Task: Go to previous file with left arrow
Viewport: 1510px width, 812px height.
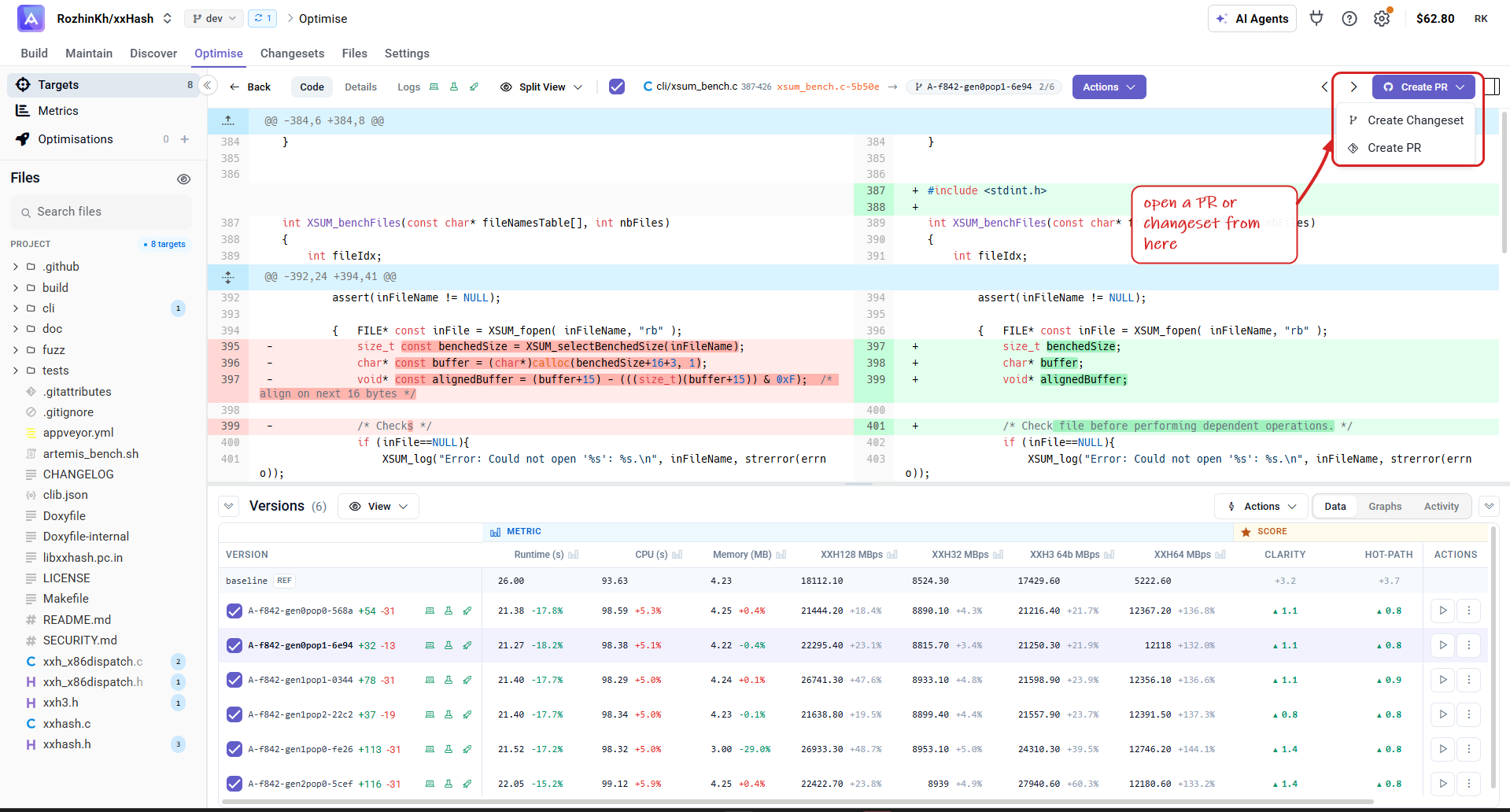Action: [x=1325, y=87]
